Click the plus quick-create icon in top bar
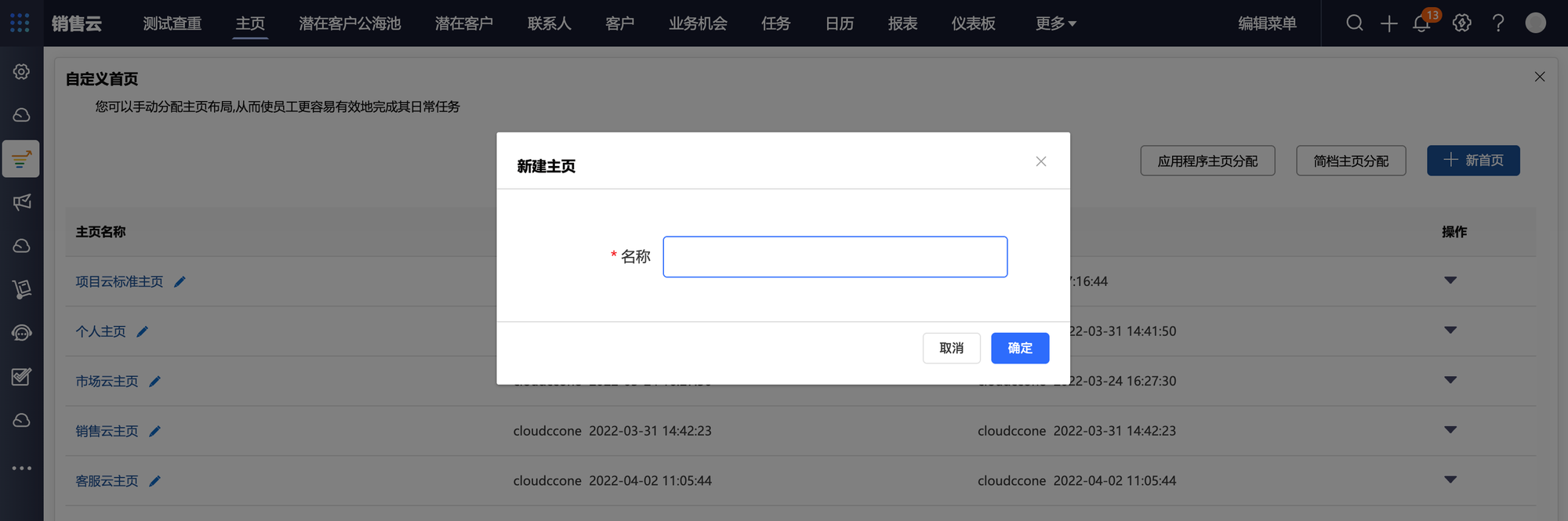The width and height of the screenshot is (1568, 521). (1388, 24)
